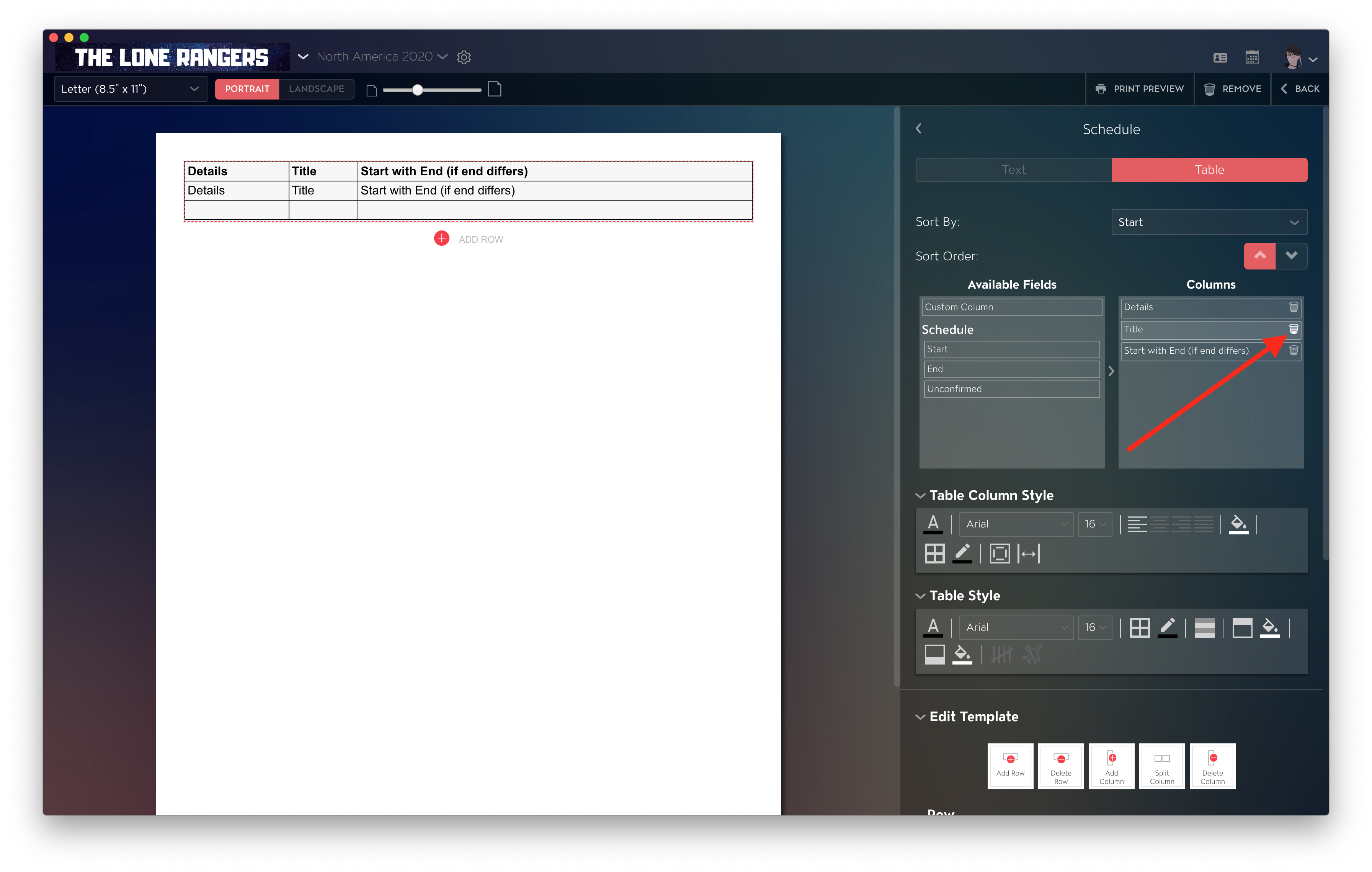The height and width of the screenshot is (872, 1372).
Task: Open the user avatar menu
Action: (1300, 58)
